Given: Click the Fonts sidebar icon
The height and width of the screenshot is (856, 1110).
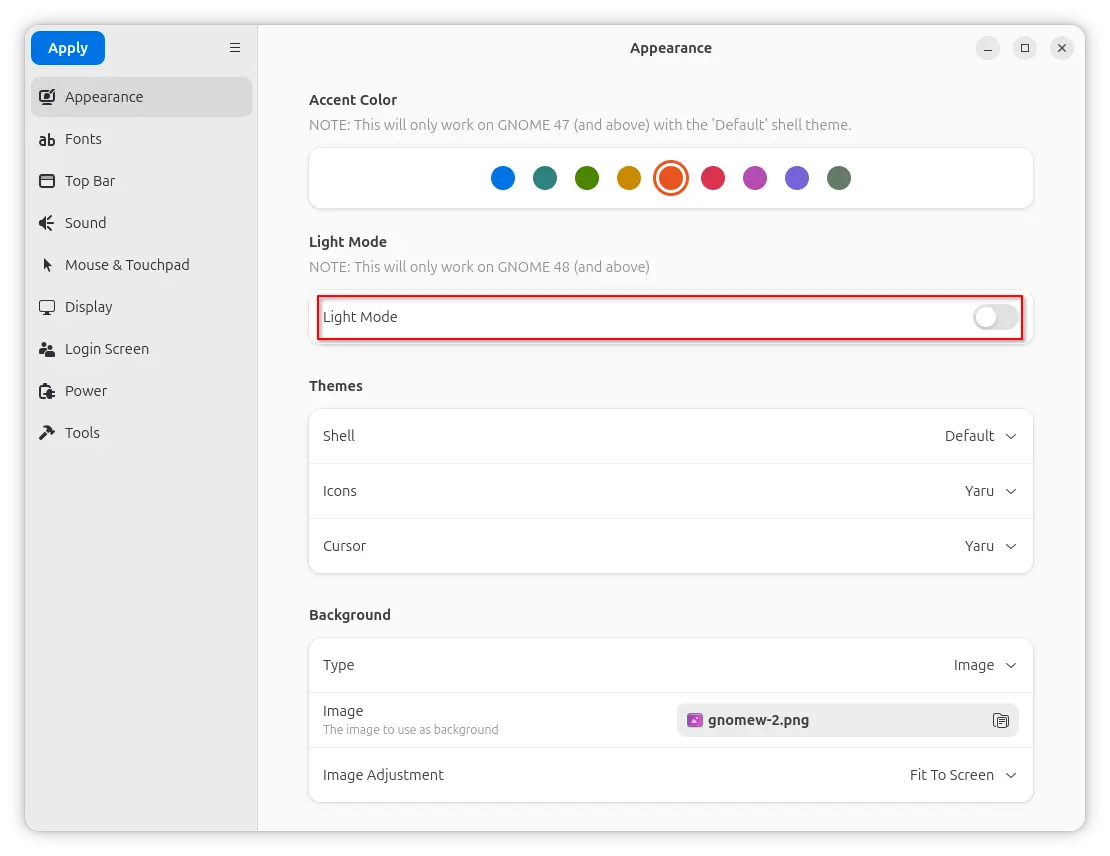Looking at the screenshot, I should [47, 140].
